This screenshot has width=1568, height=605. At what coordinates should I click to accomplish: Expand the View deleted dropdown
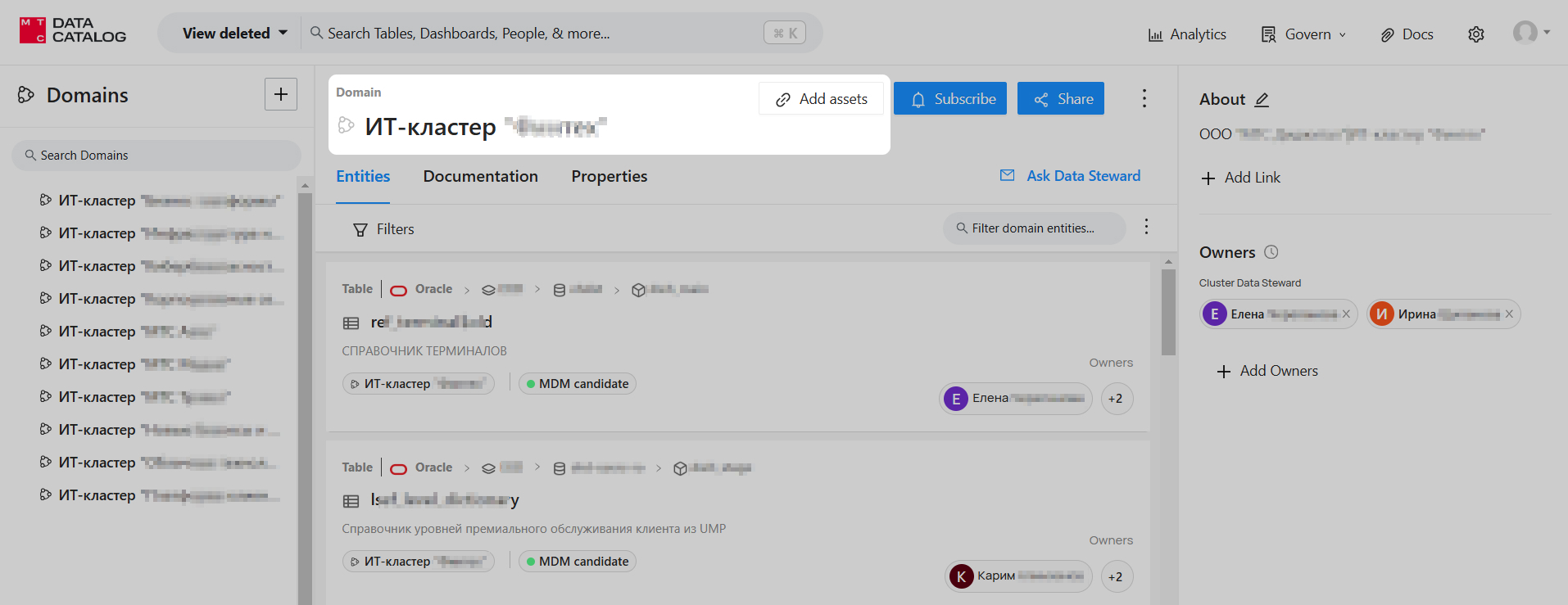(234, 34)
